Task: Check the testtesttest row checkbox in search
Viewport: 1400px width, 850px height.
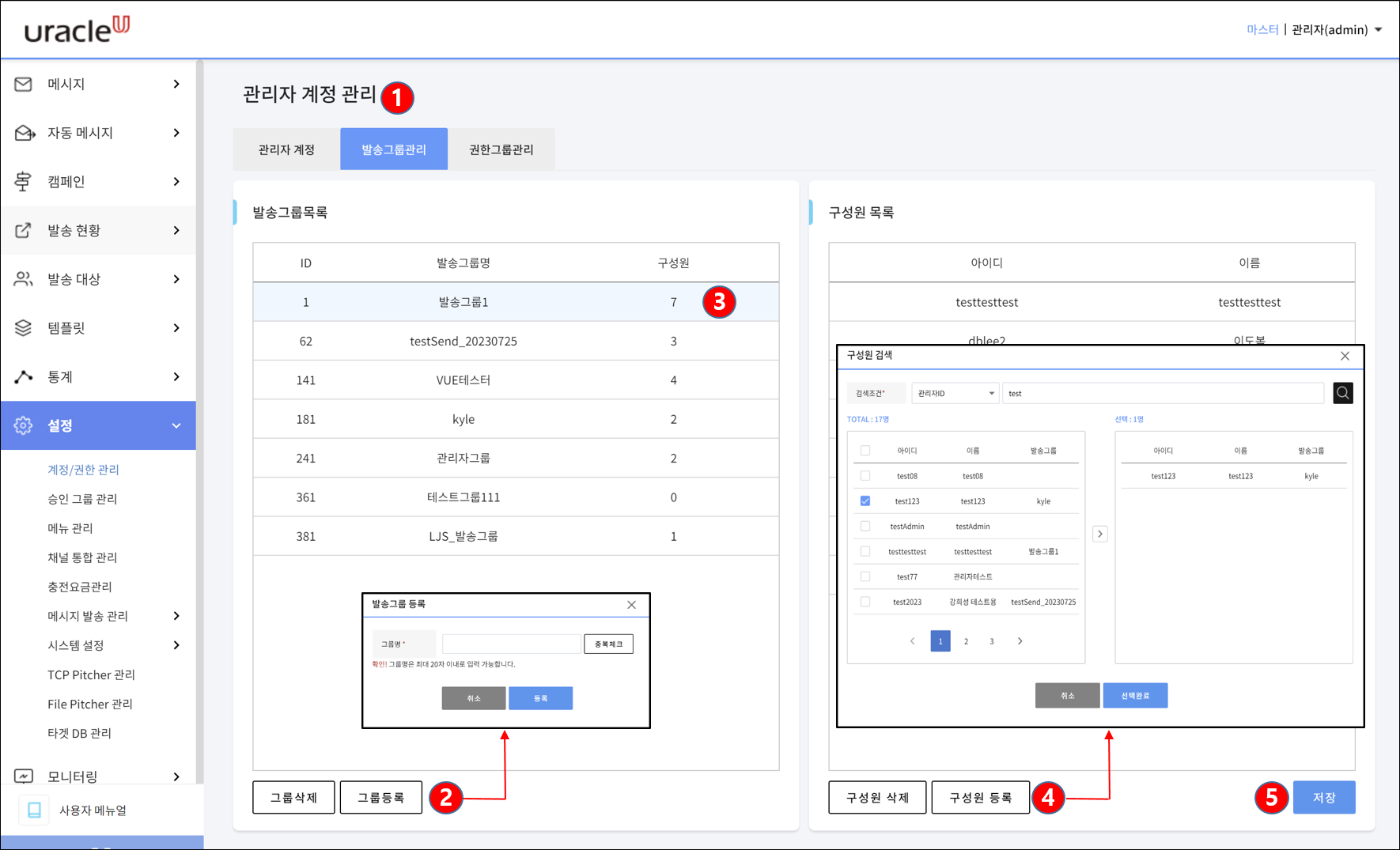Action: click(x=865, y=552)
